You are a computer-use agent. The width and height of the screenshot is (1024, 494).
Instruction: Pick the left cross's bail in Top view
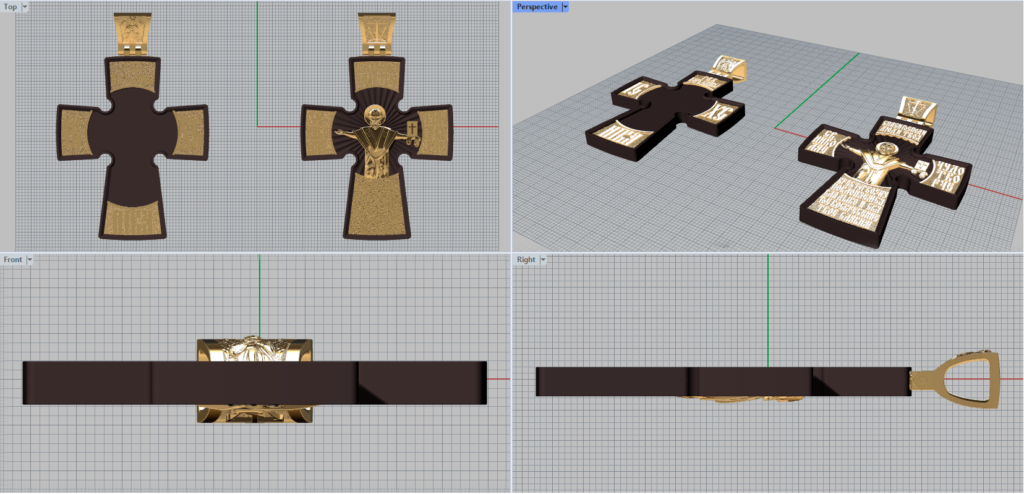click(133, 34)
